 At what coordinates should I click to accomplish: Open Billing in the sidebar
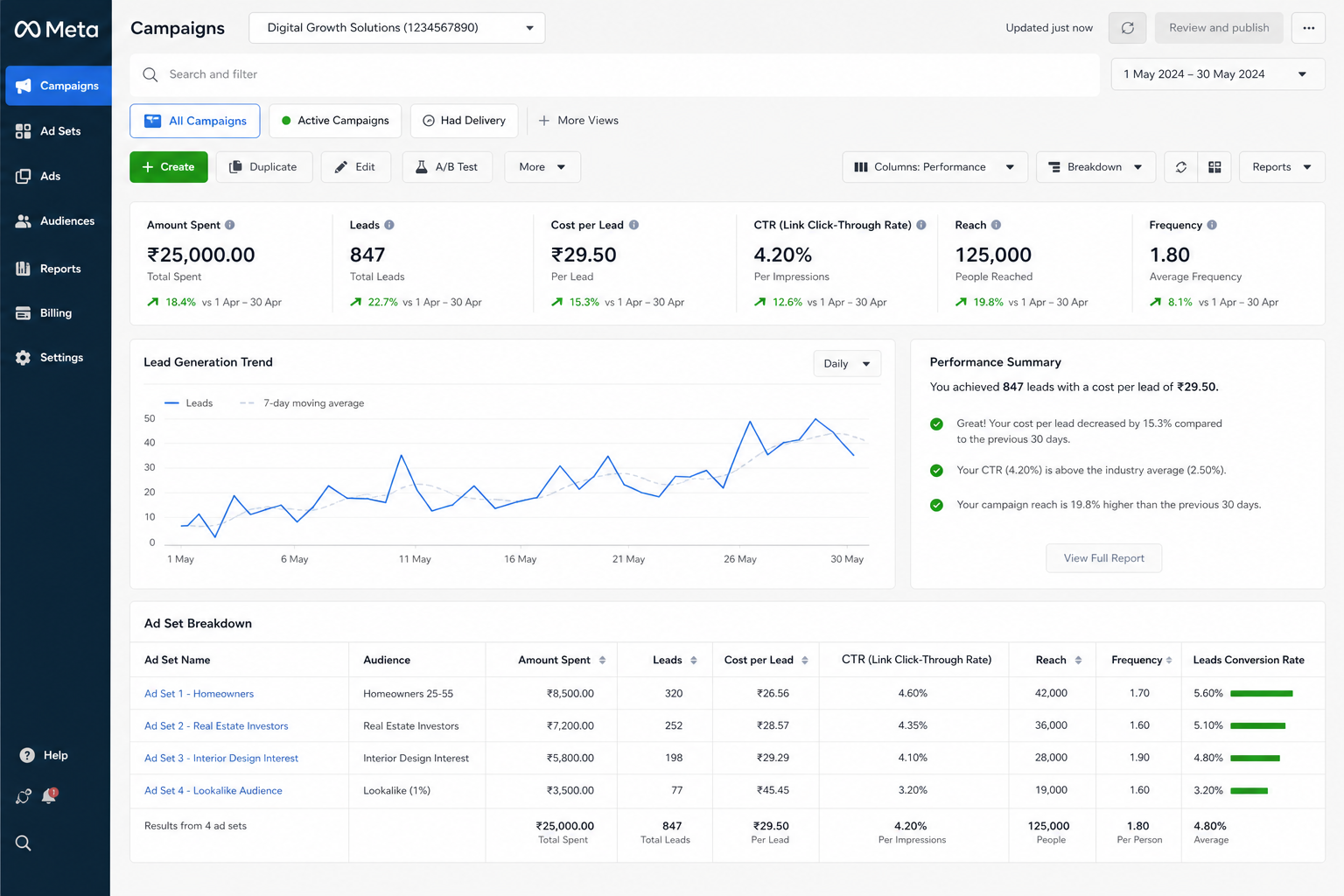(44, 313)
